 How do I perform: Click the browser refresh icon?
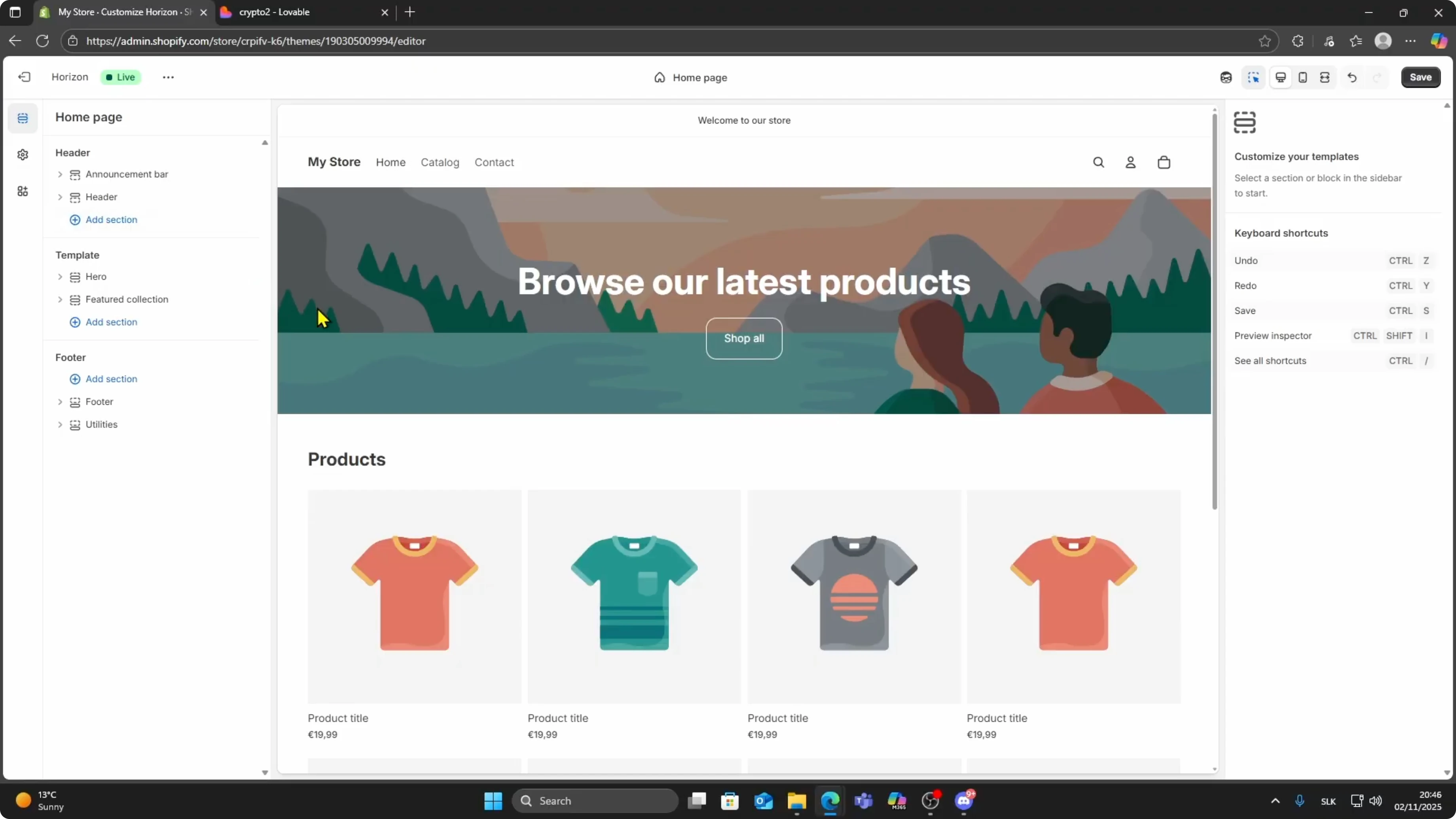coord(42,41)
